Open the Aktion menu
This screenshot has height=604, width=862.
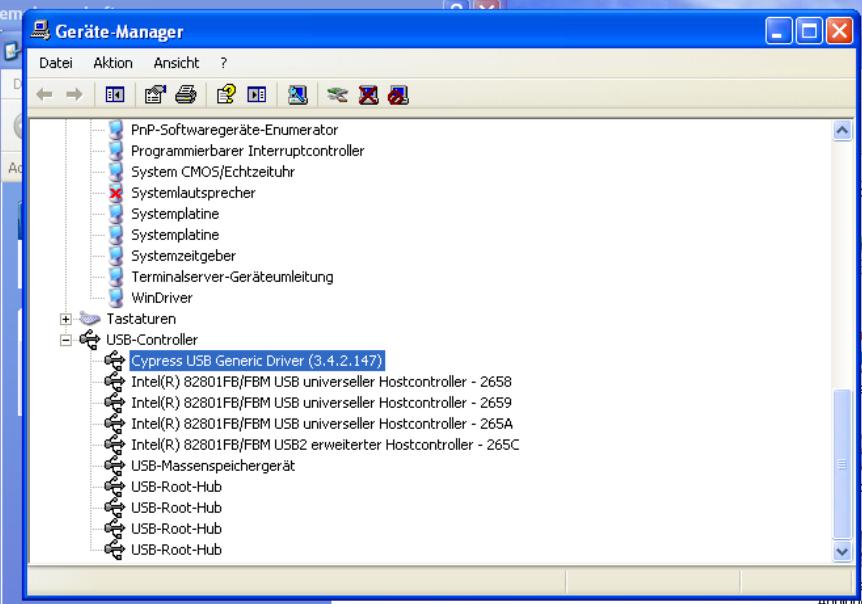click(113, 63)
